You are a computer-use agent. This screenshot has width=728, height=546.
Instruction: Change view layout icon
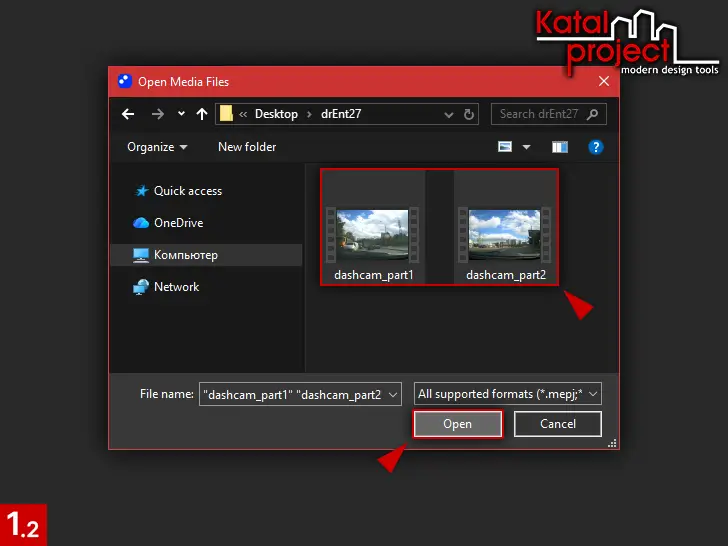(x=506, y=147)
